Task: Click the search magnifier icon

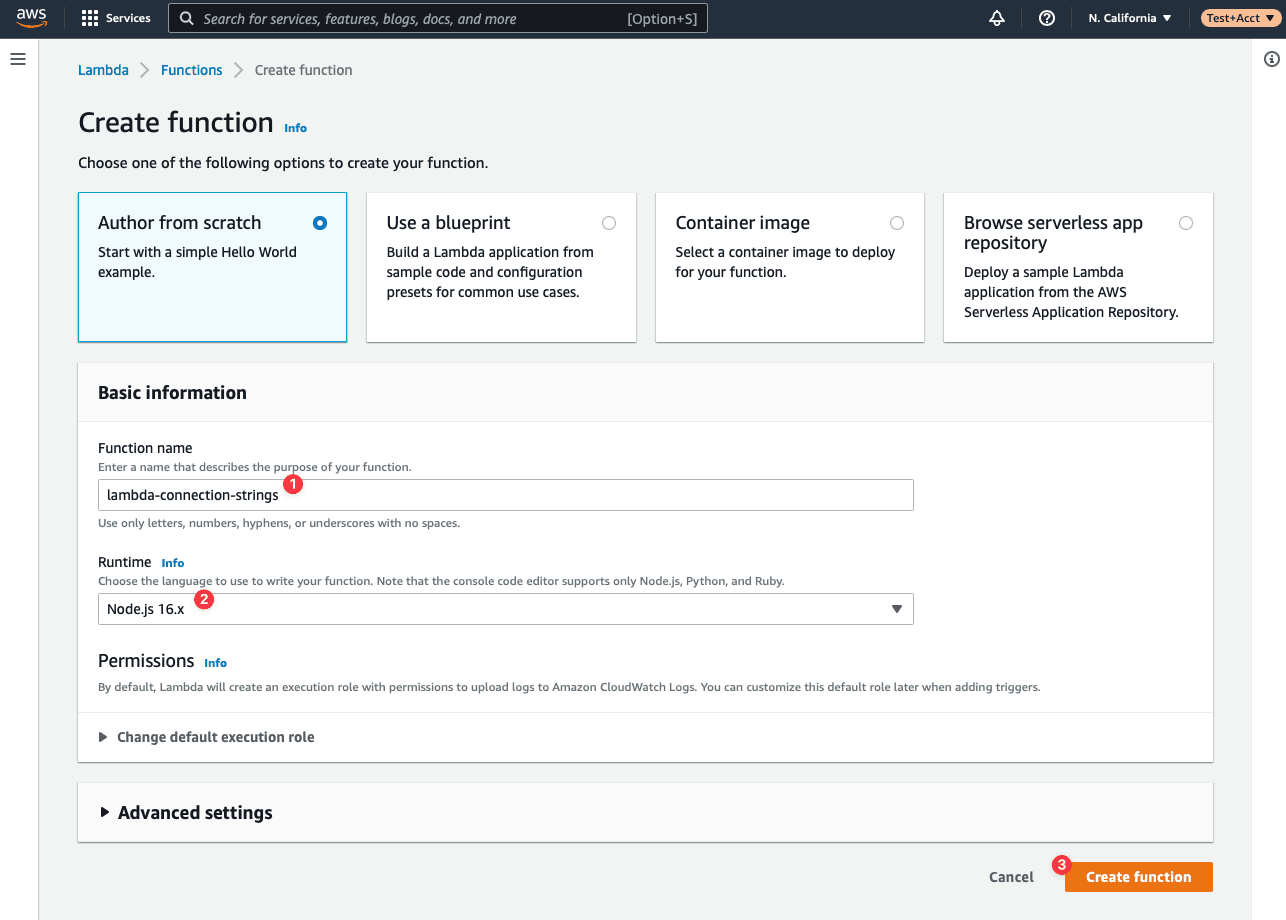Action: [187, 18]
